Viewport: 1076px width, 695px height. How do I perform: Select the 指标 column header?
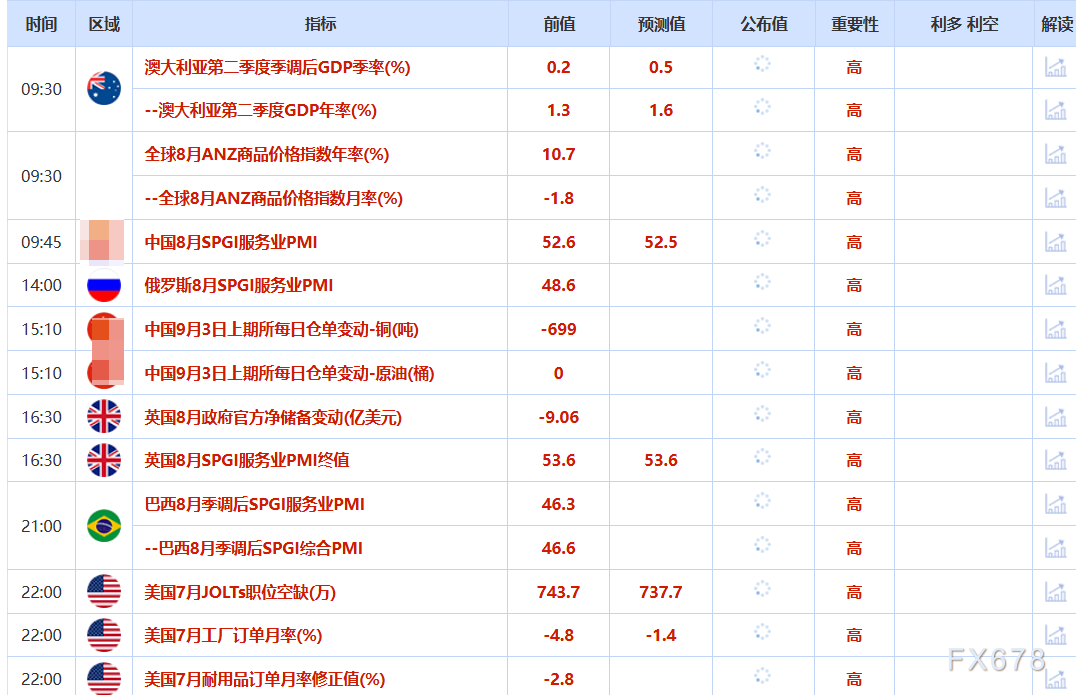click(x=318, y=24)
